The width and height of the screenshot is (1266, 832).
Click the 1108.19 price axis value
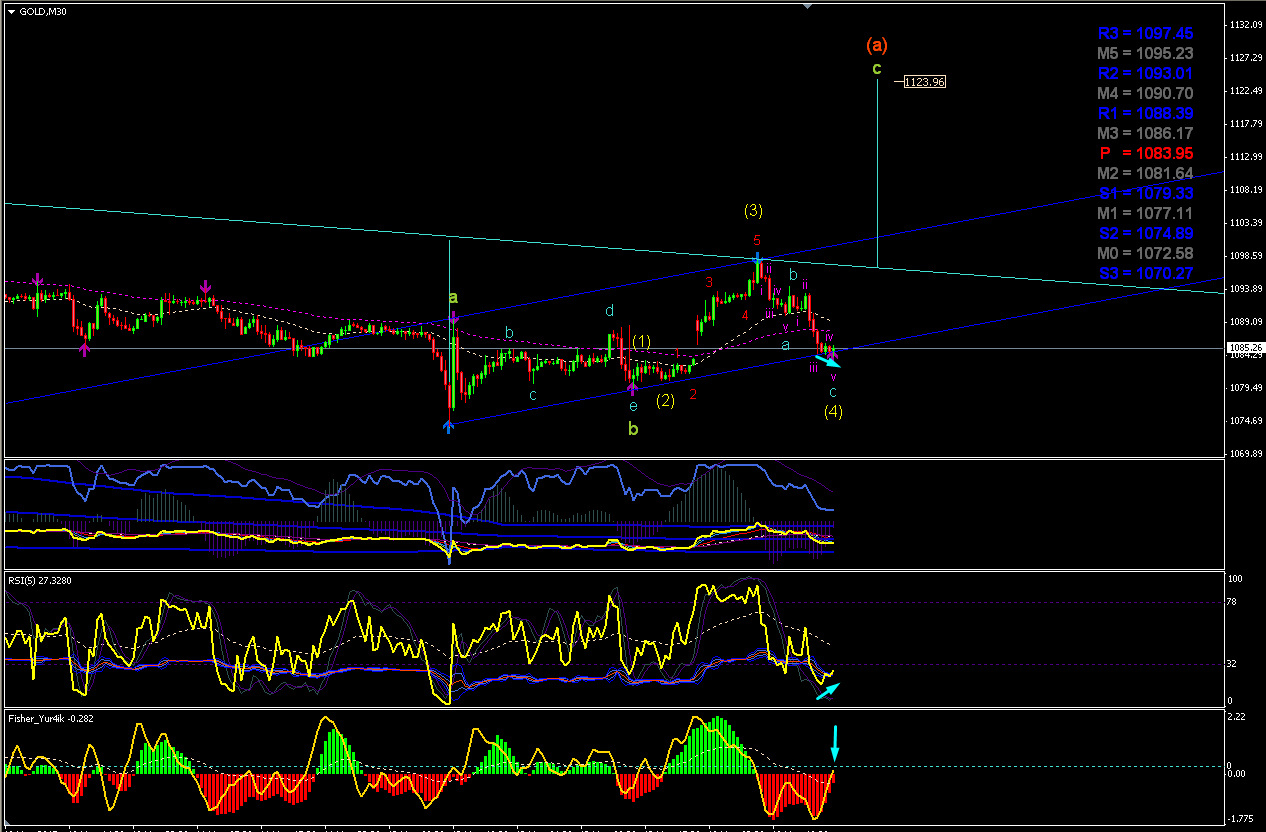point(1244,189)
